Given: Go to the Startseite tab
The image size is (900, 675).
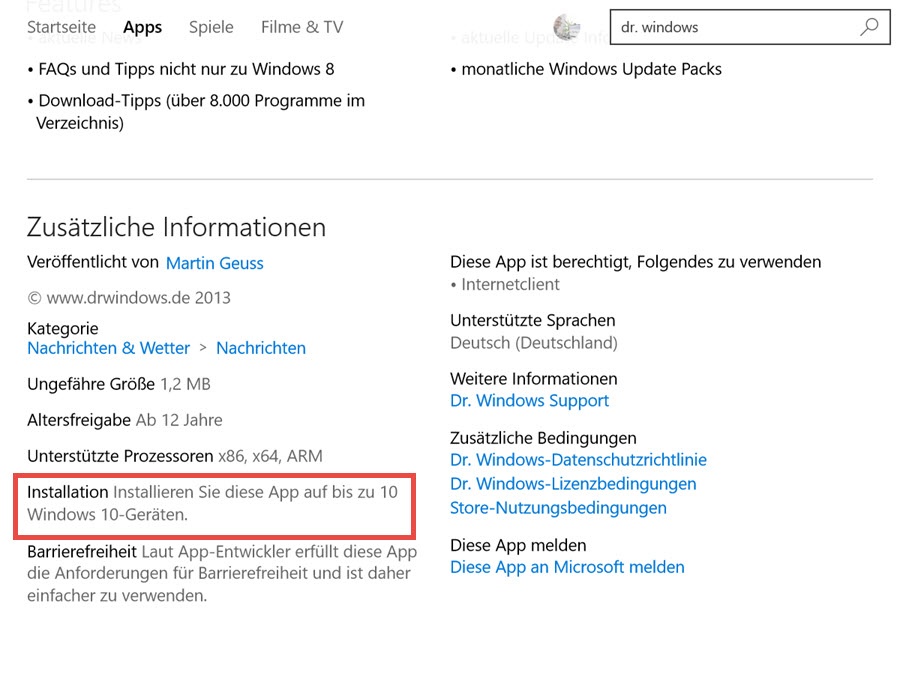Looking at the screenshot, I should coord(61,27).
